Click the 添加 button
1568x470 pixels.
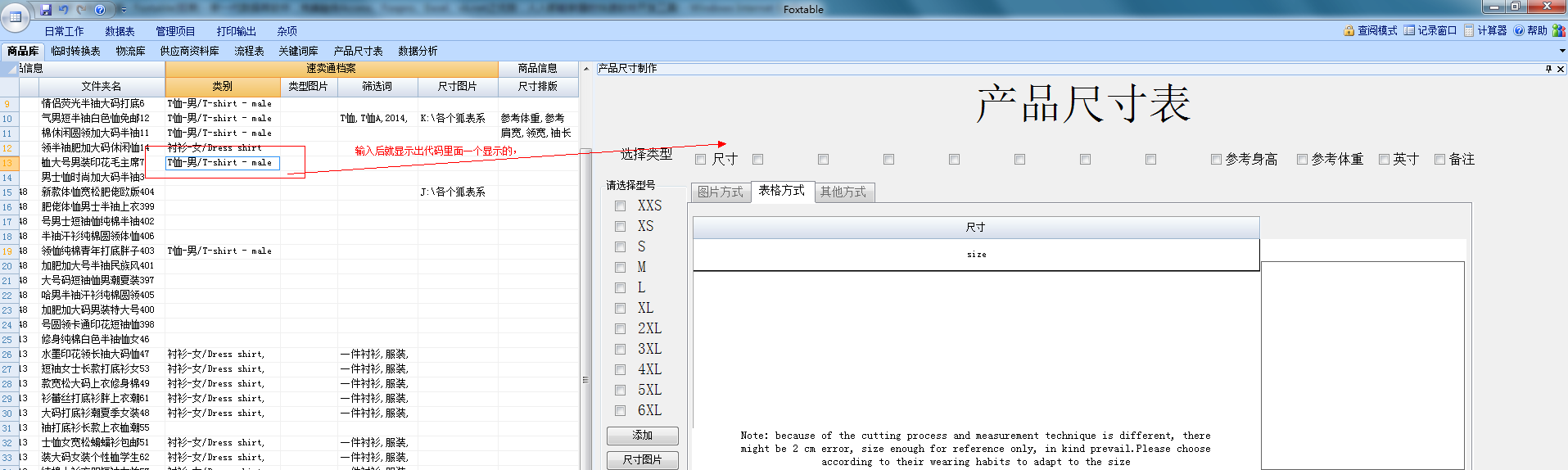tap(643, 436)
